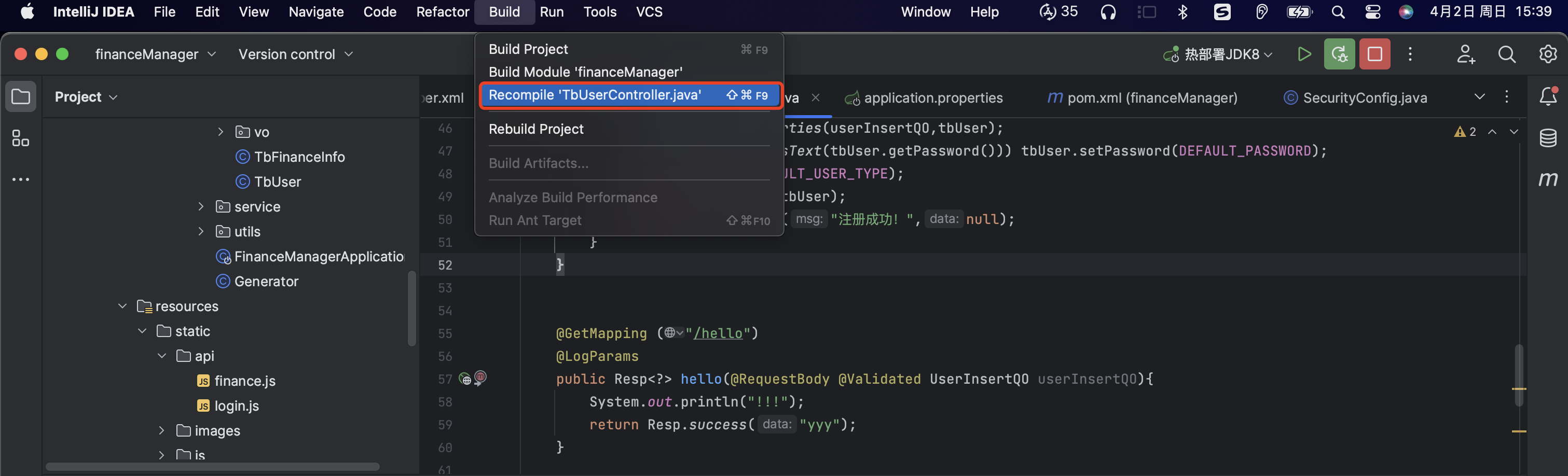Viewport: 1568px width, 476px height.
Task: Collapse the resources folder
Action: coord(122,306)
